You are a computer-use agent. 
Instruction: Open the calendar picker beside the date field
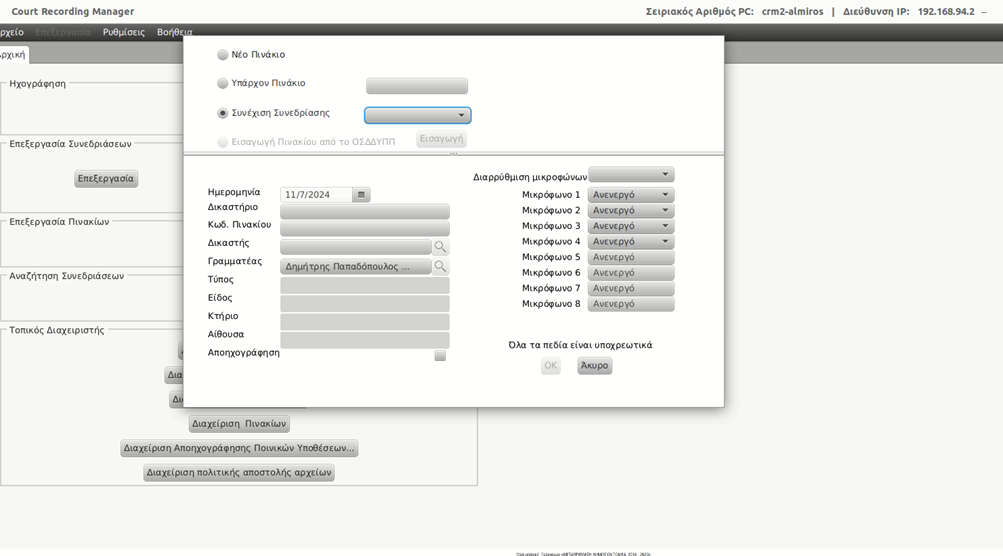pos(361,195)
